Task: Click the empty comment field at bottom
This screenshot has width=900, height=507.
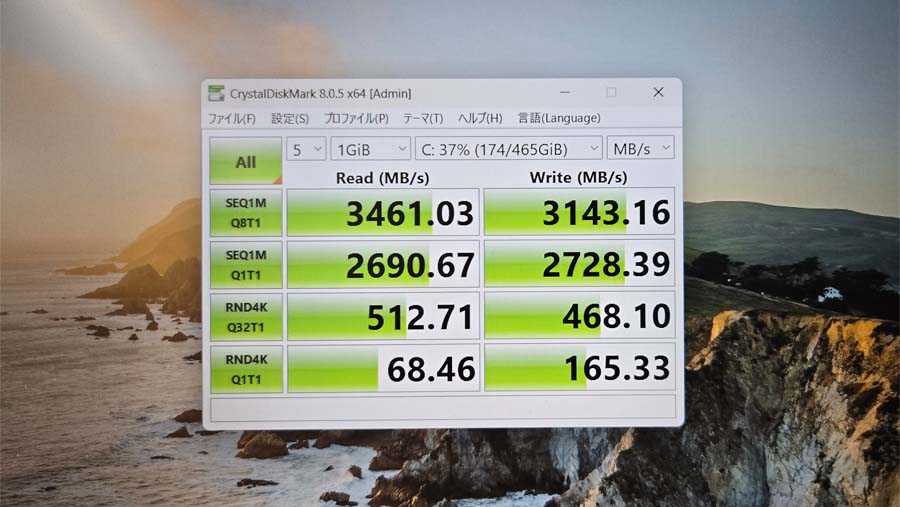Action: pos(443,408)
